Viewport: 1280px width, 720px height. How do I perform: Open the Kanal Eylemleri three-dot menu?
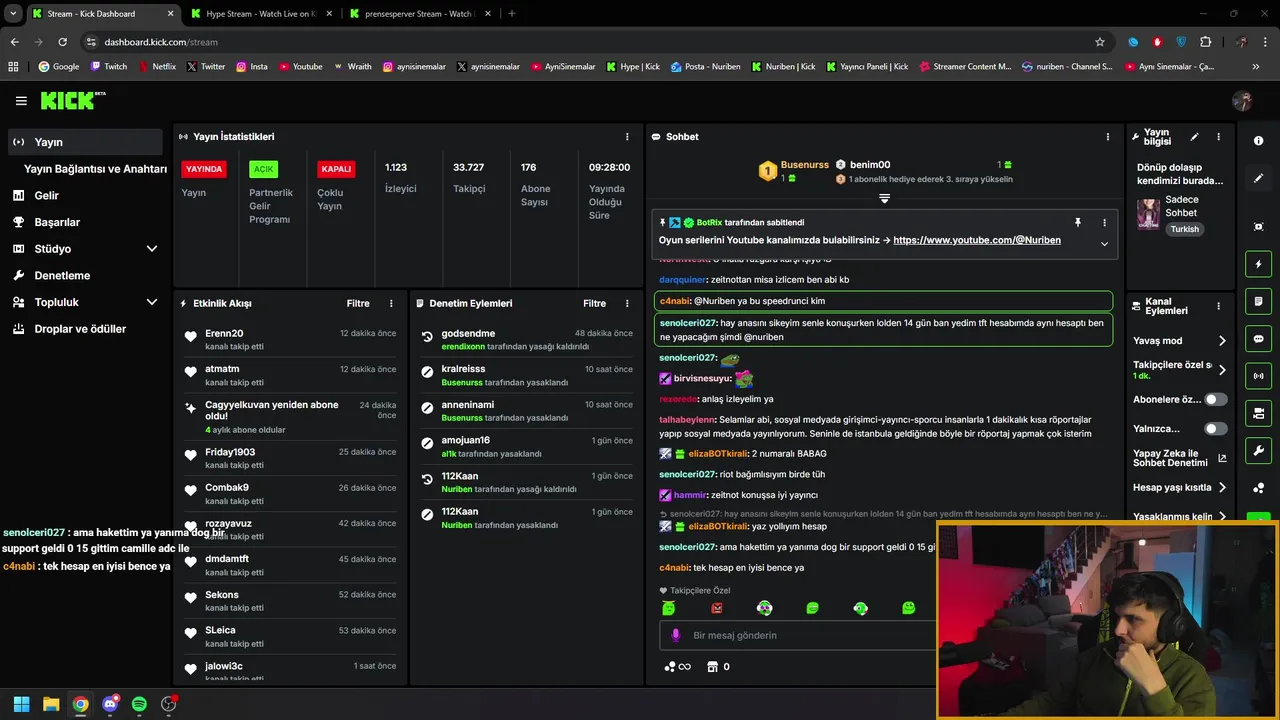point(1218,306)
